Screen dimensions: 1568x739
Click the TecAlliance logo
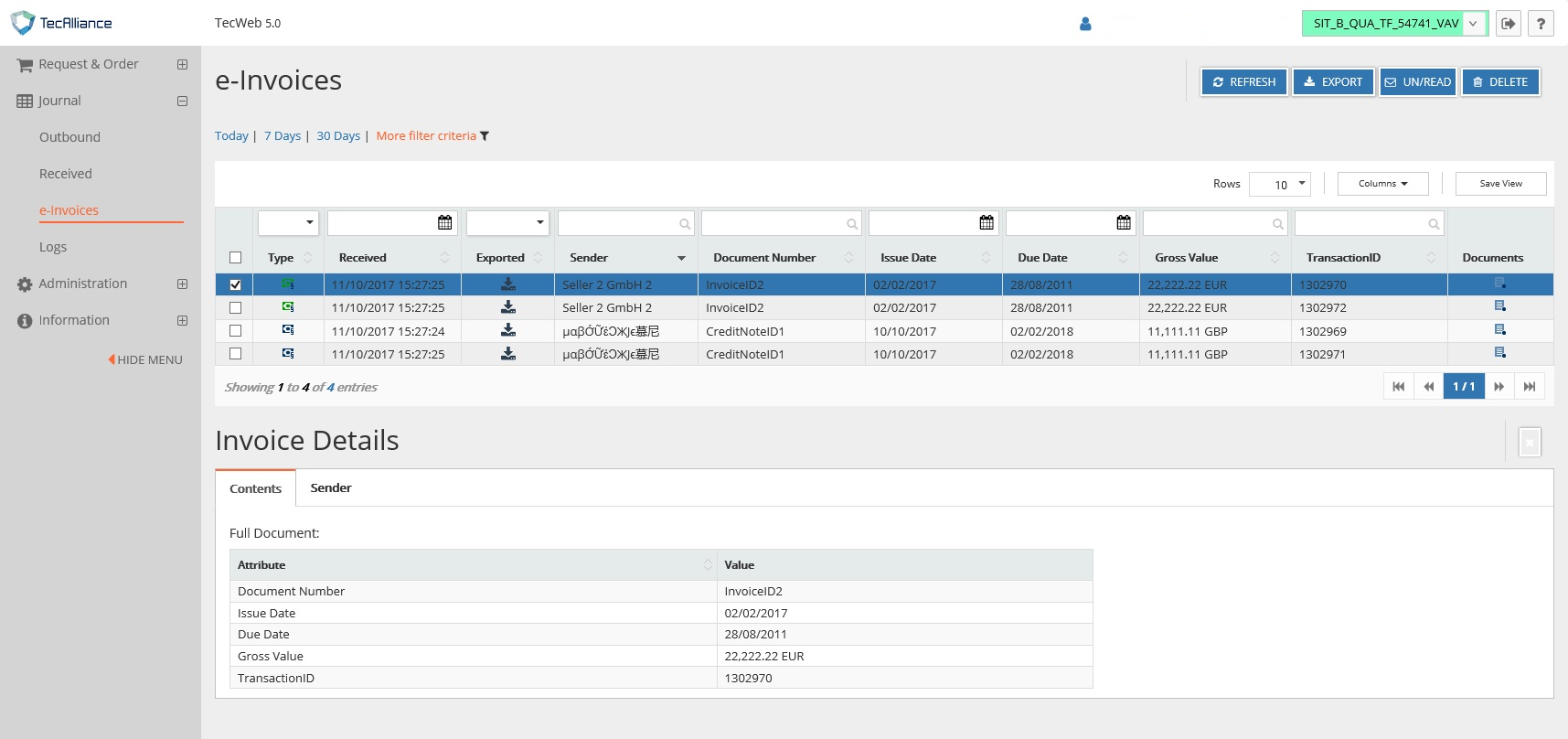pyautogui.click(x=61, y=23)
